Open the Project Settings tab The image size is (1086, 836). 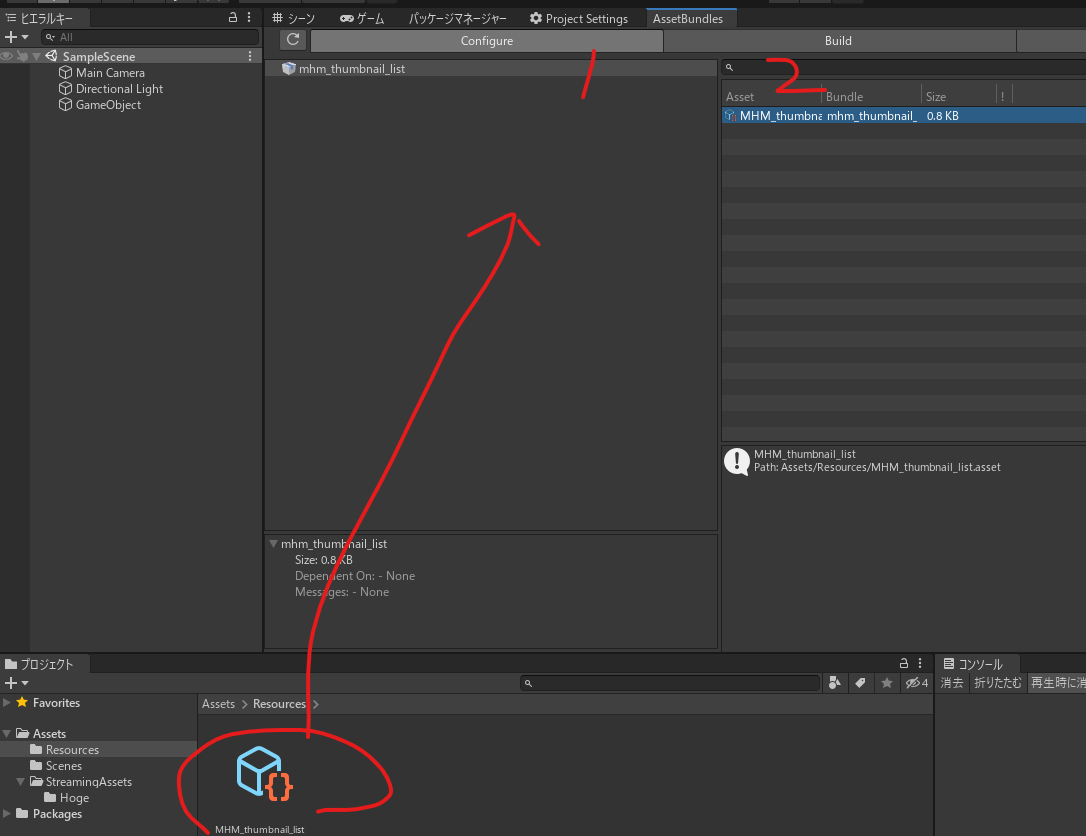click(579, 19)
